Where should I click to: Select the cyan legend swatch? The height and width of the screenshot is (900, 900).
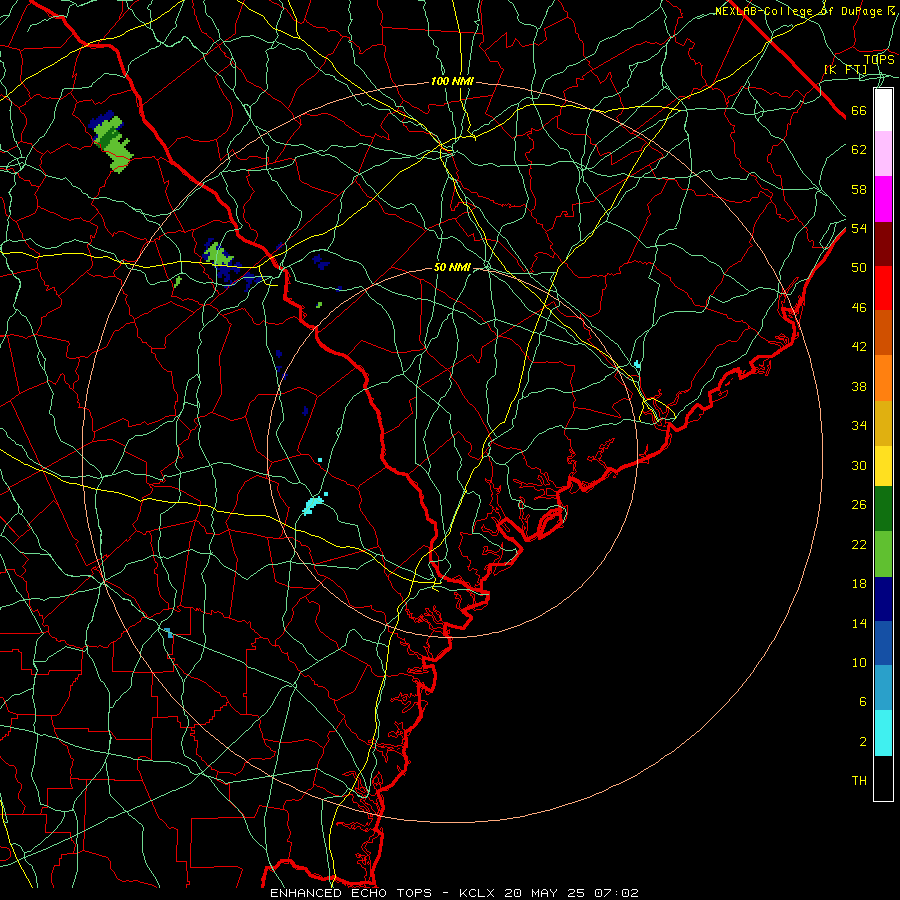[883, 732]
